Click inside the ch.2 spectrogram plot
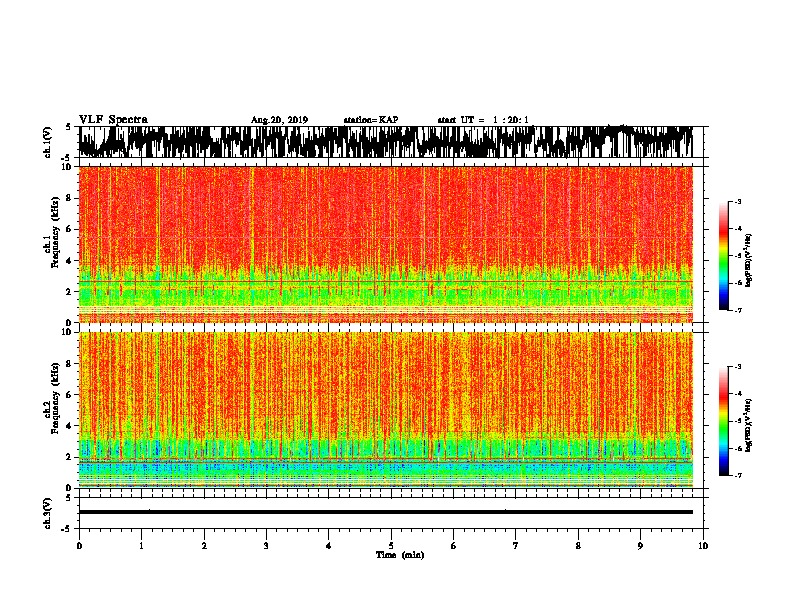This screenshot has width=792, height=612. click(x=386, y=410)
